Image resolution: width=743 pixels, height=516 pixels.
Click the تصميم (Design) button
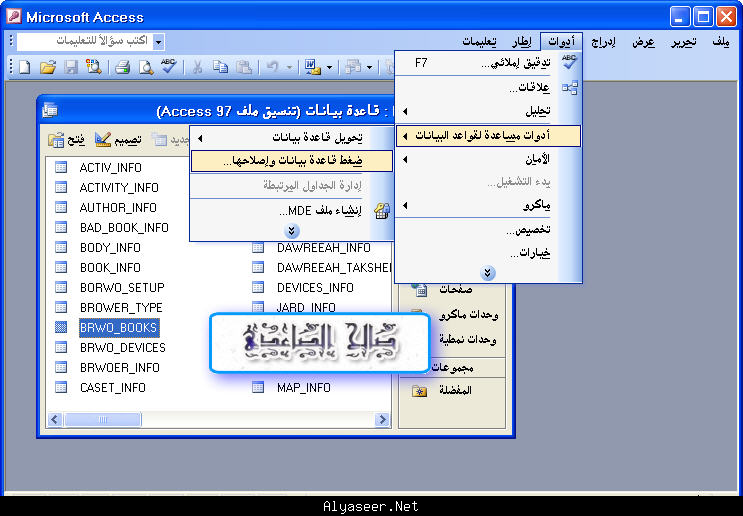click(118, 140)
